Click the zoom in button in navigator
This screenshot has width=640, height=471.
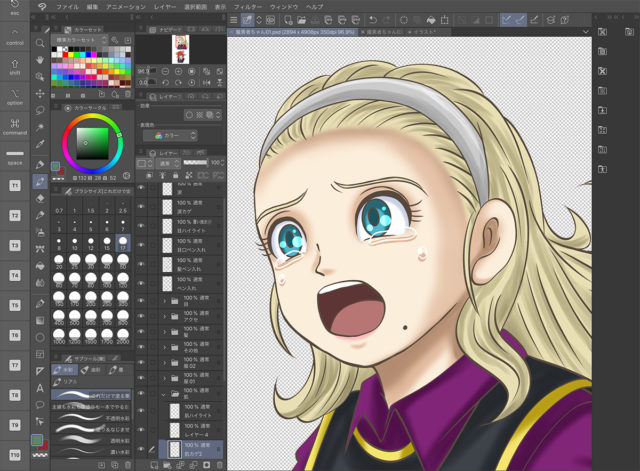178,71
